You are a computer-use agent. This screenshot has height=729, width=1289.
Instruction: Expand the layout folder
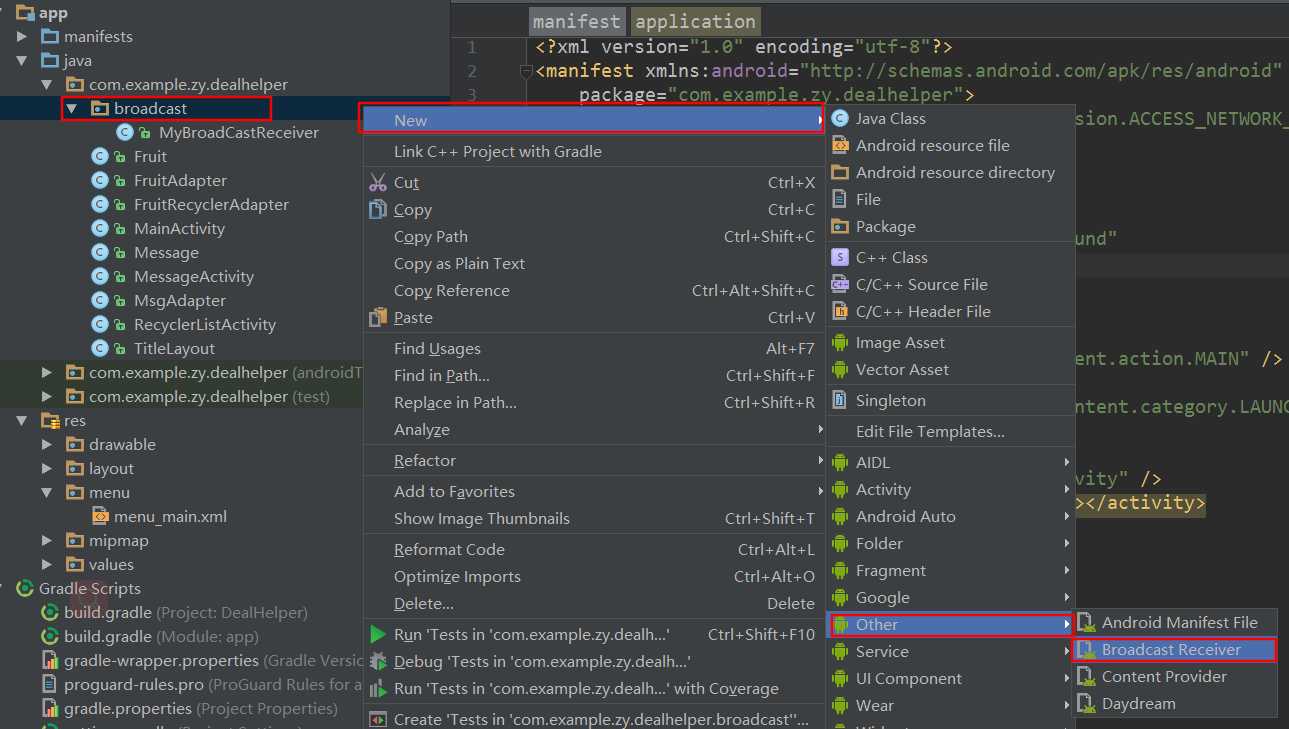point(47,468)
